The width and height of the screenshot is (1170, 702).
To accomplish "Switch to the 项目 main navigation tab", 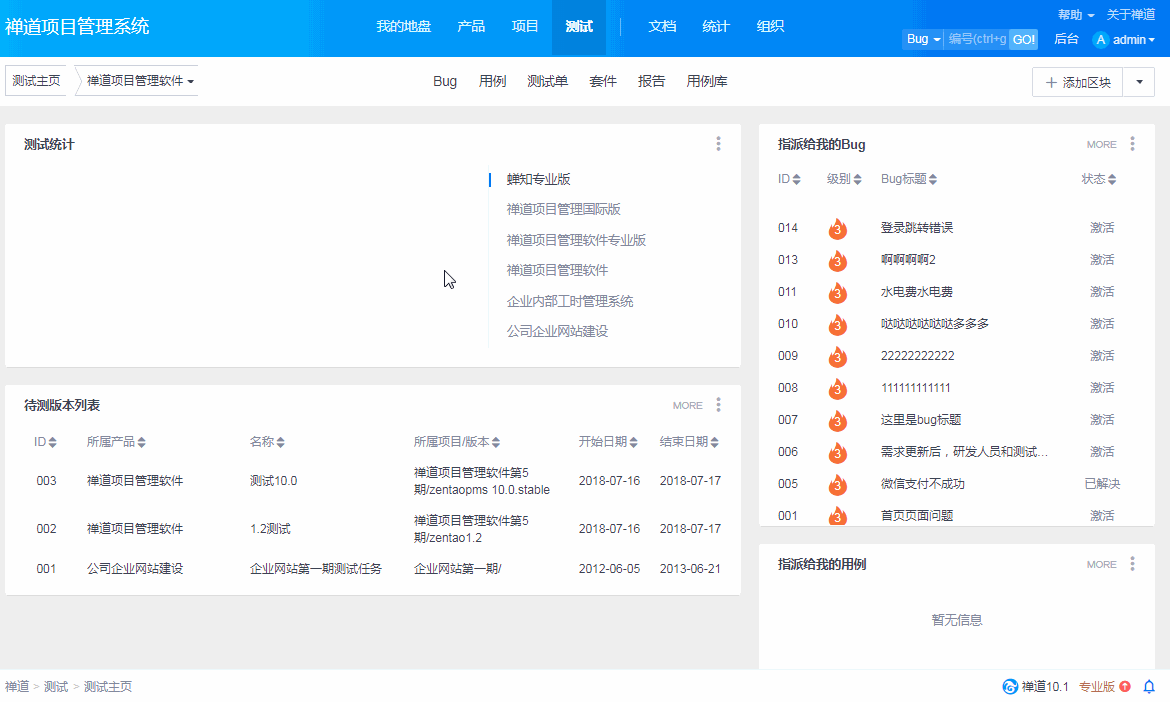I will click(x=525, y=26).
